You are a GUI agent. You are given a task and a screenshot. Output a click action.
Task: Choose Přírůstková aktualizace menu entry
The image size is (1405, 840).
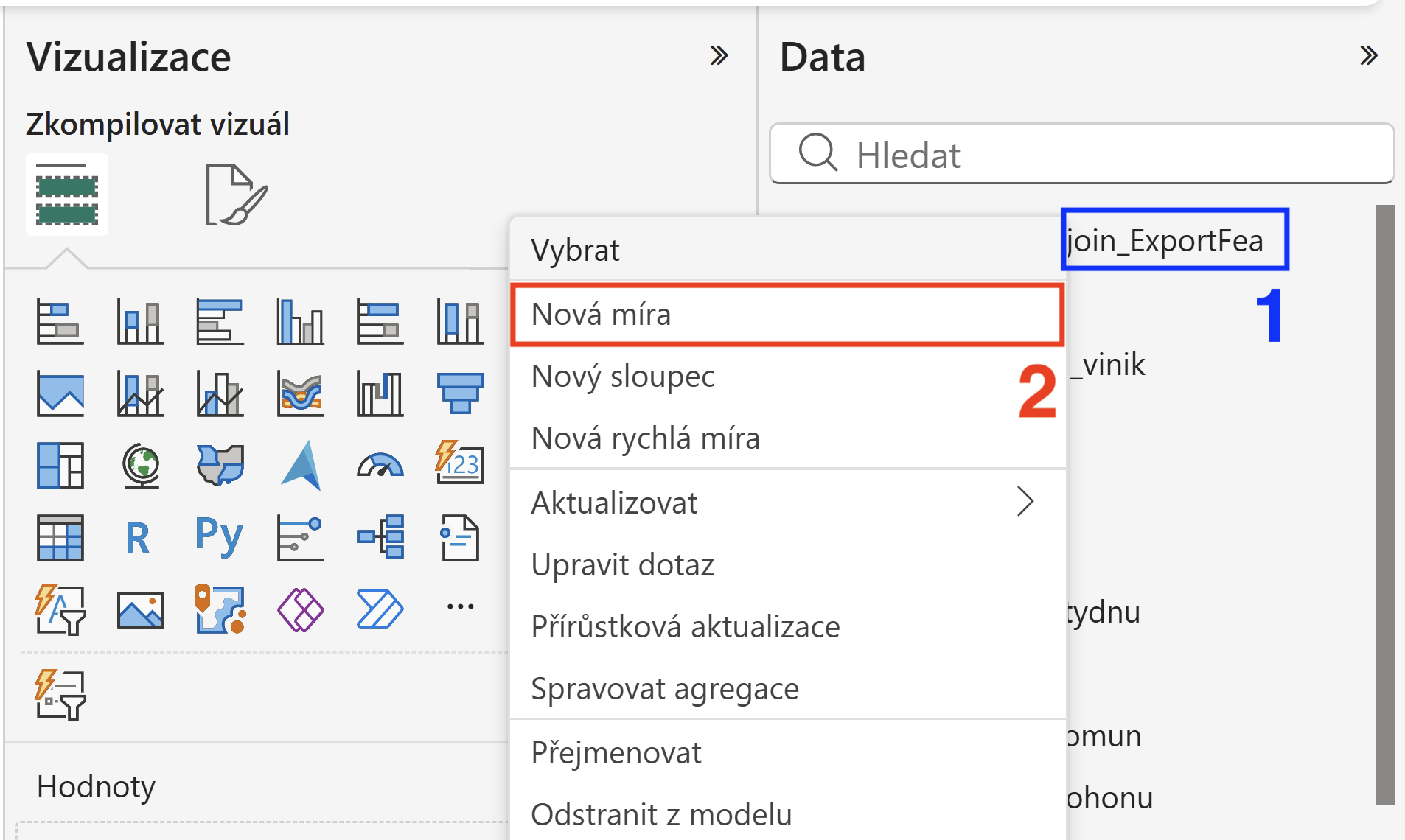(787, 627)
